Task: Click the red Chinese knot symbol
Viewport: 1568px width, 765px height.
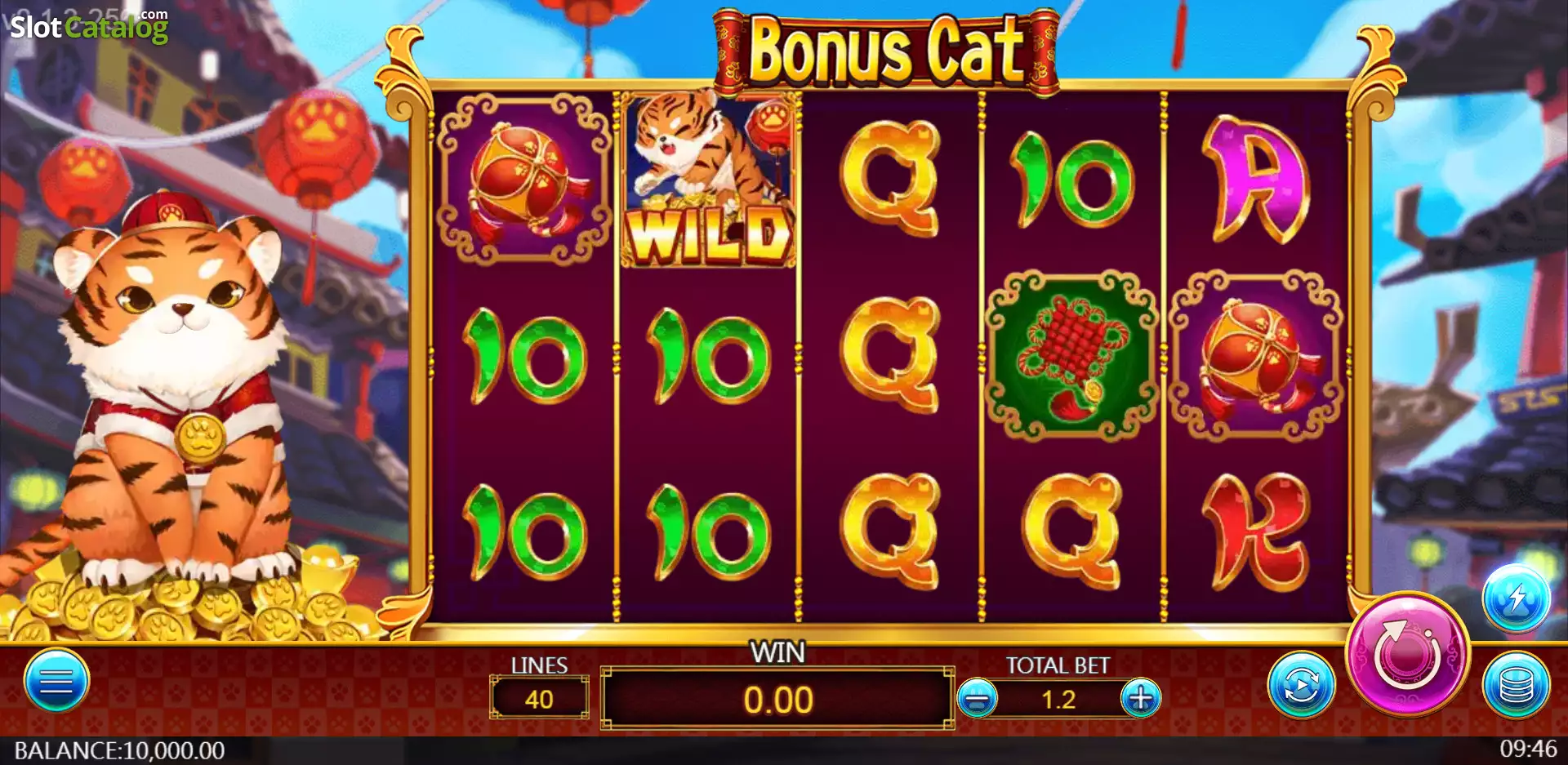Action: [1071, 356]
